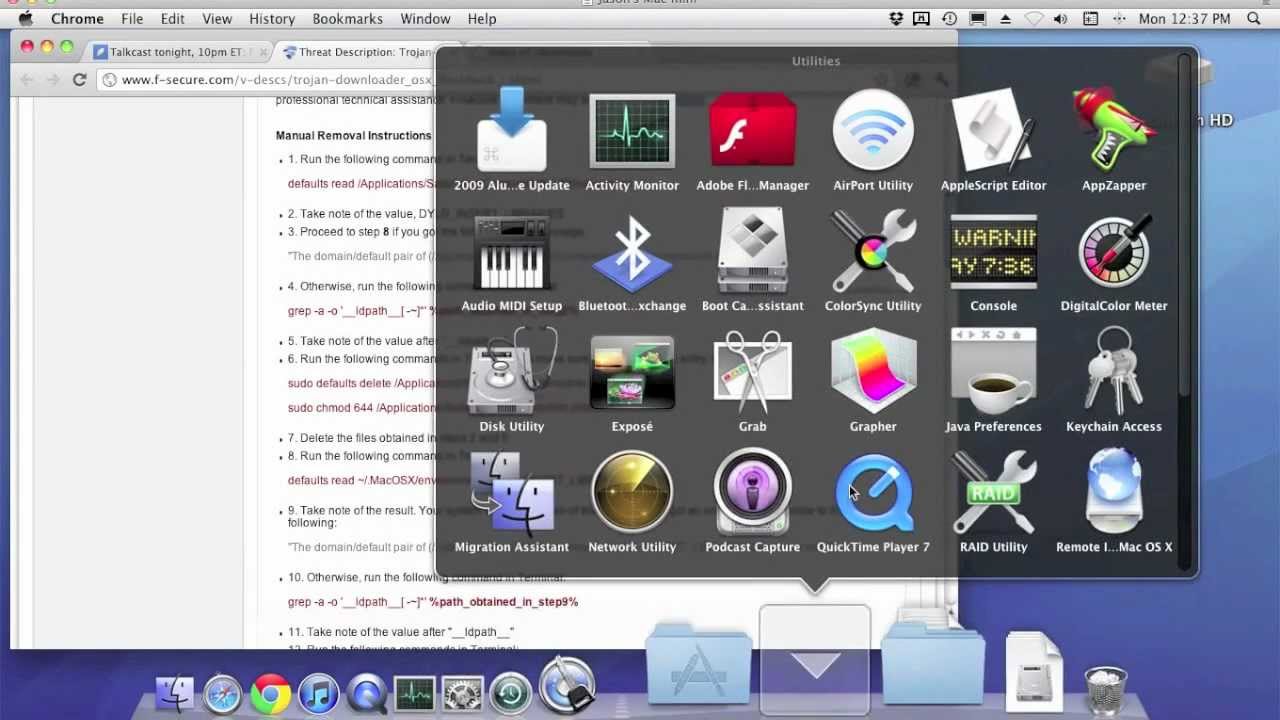Image resolution: width=1280 pixels, height=720 pixels.
Task: Click the Finder icon in the Dock
Action: tap(175, 693)
